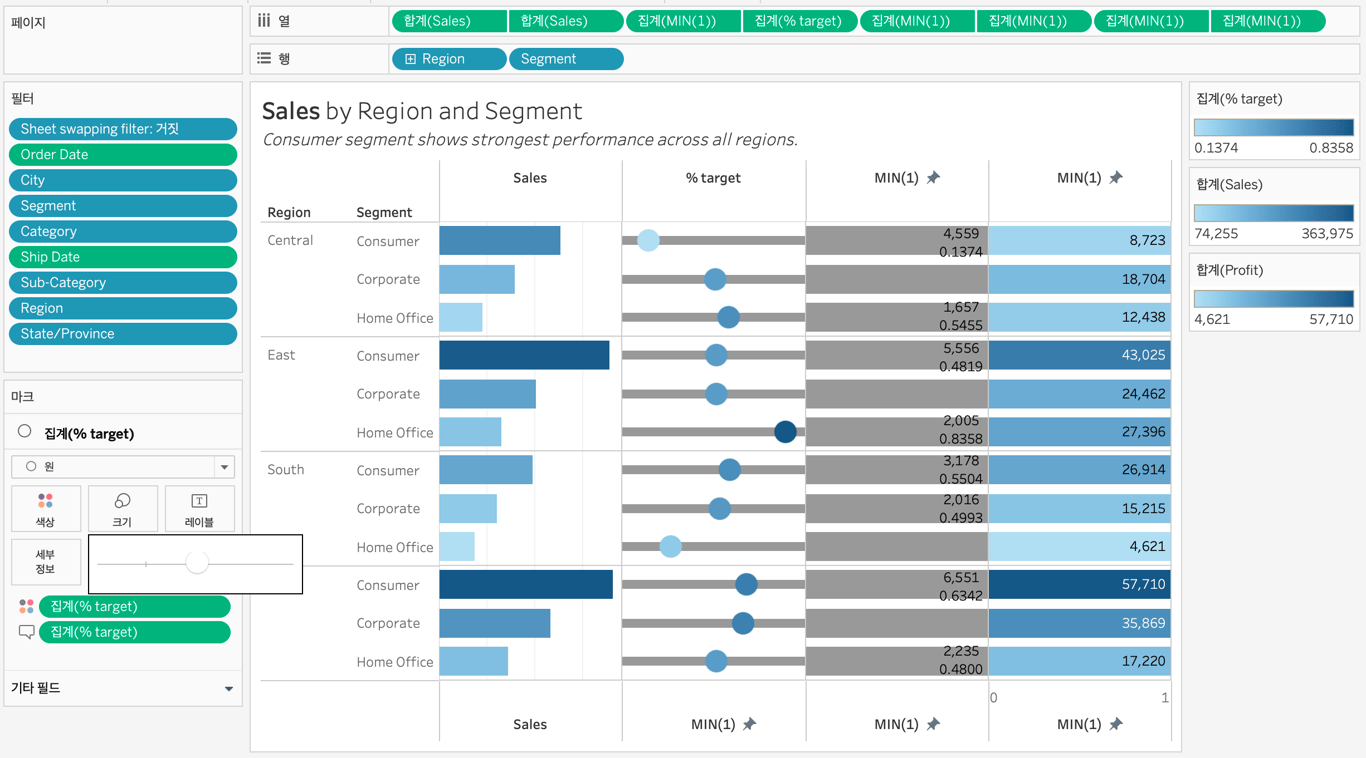
Task: Open the 색상 (Color) marks card
Action: pyautogui.click(x=45, y=508)
